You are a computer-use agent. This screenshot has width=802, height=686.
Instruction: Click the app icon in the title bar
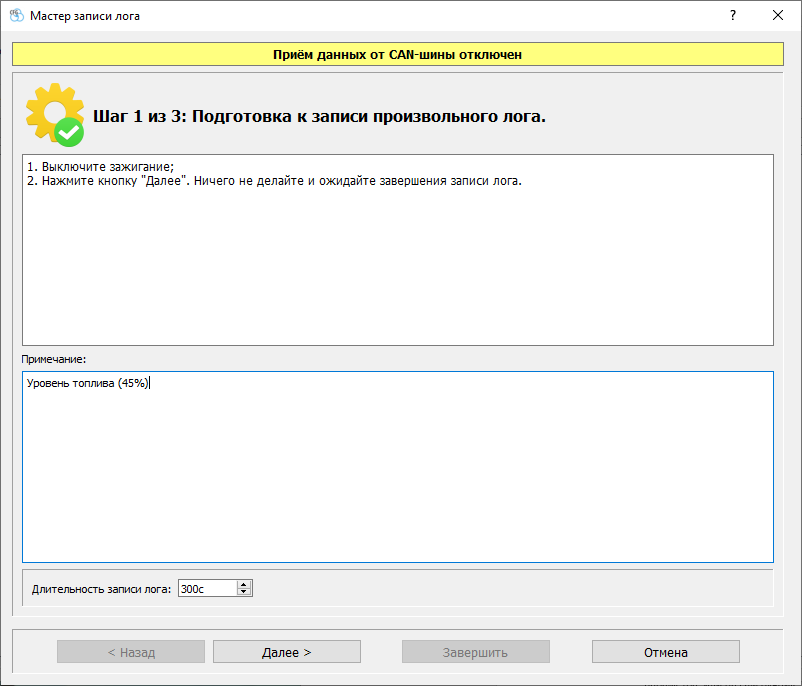tap(16, 16)
